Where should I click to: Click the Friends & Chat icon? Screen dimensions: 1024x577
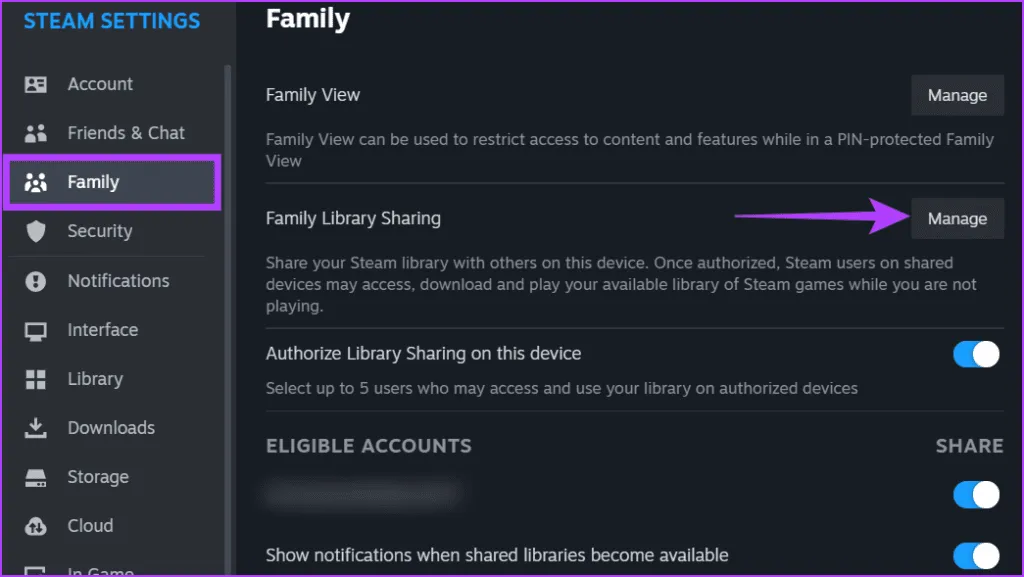click(36, 133)
